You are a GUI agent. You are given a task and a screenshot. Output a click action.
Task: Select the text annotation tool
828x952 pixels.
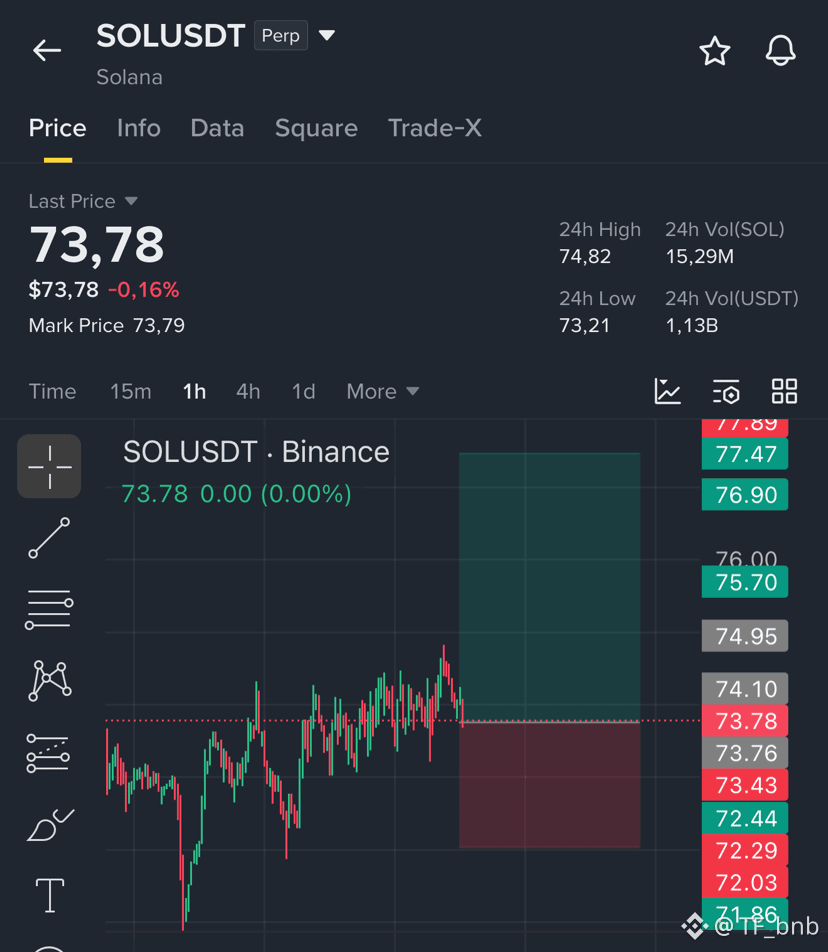click(50, 896)
